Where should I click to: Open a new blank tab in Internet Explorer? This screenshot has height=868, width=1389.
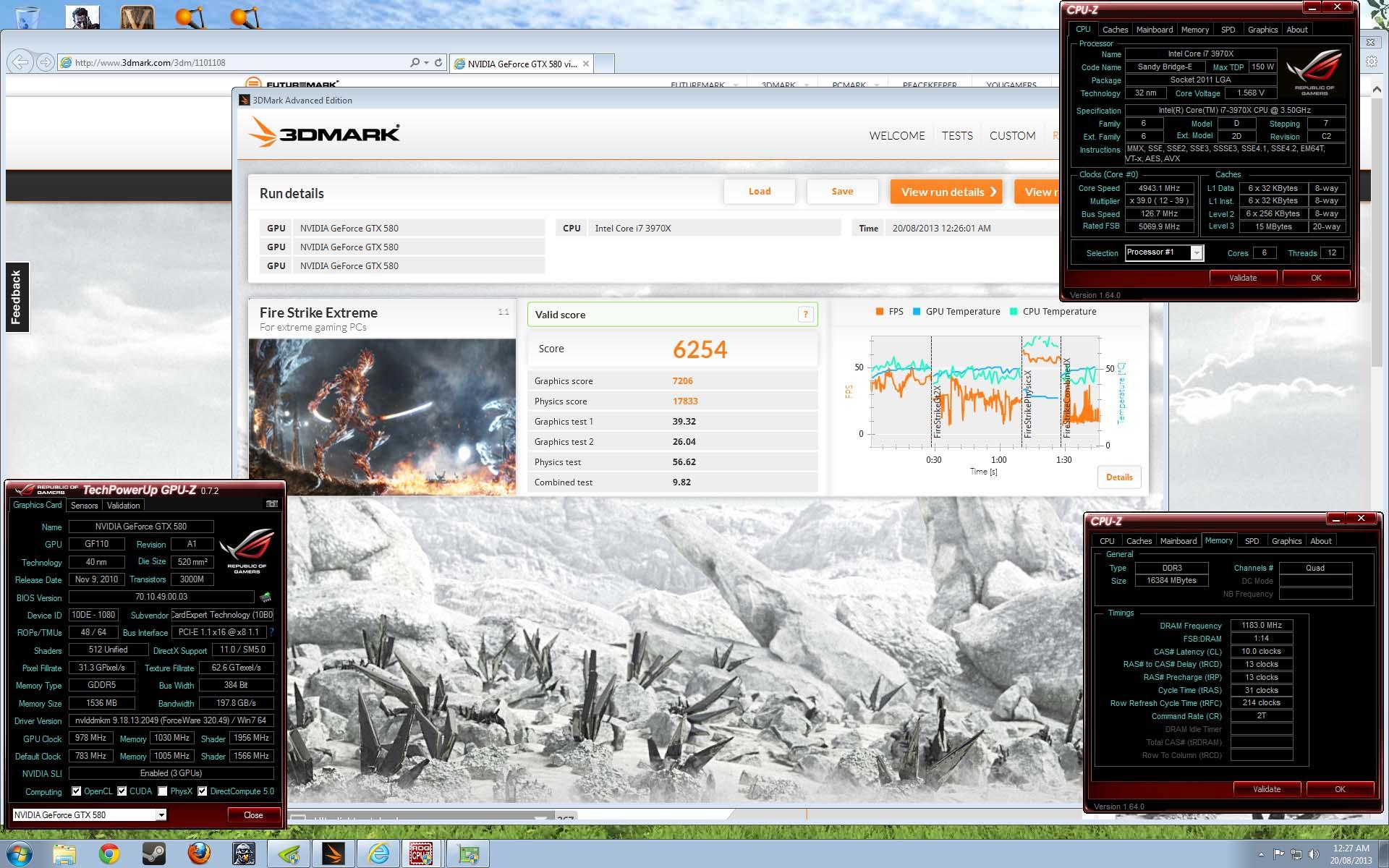click(x=604, y=64)
